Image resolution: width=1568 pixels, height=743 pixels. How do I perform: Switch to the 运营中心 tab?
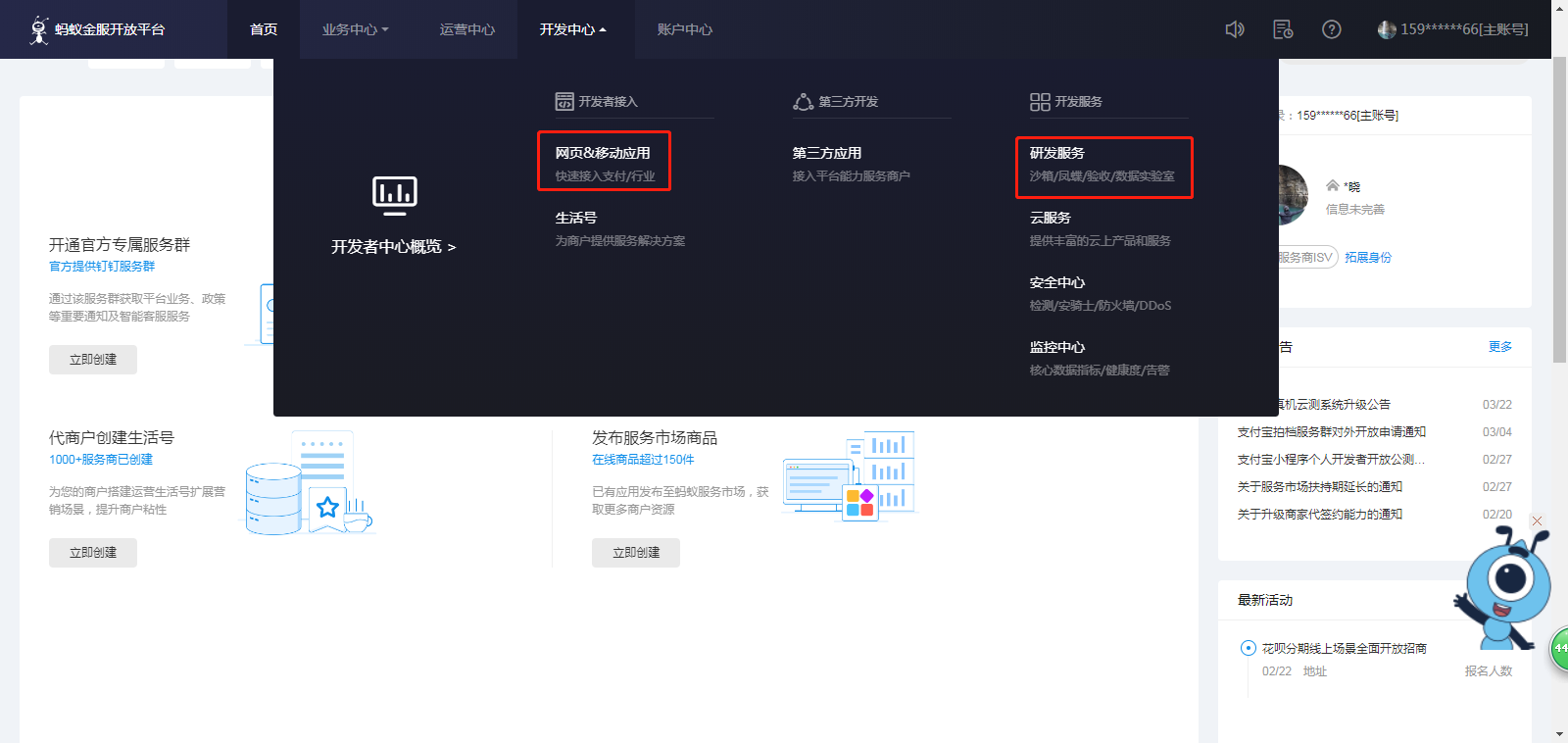pos(467,29)
